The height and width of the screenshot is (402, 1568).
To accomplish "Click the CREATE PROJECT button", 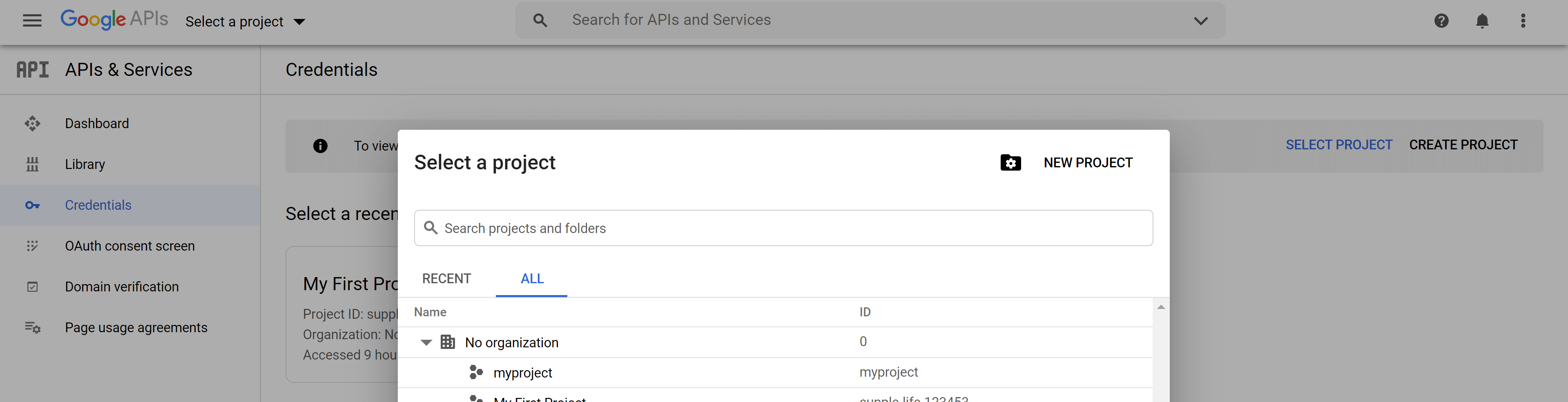I will tap(1463, 145).
